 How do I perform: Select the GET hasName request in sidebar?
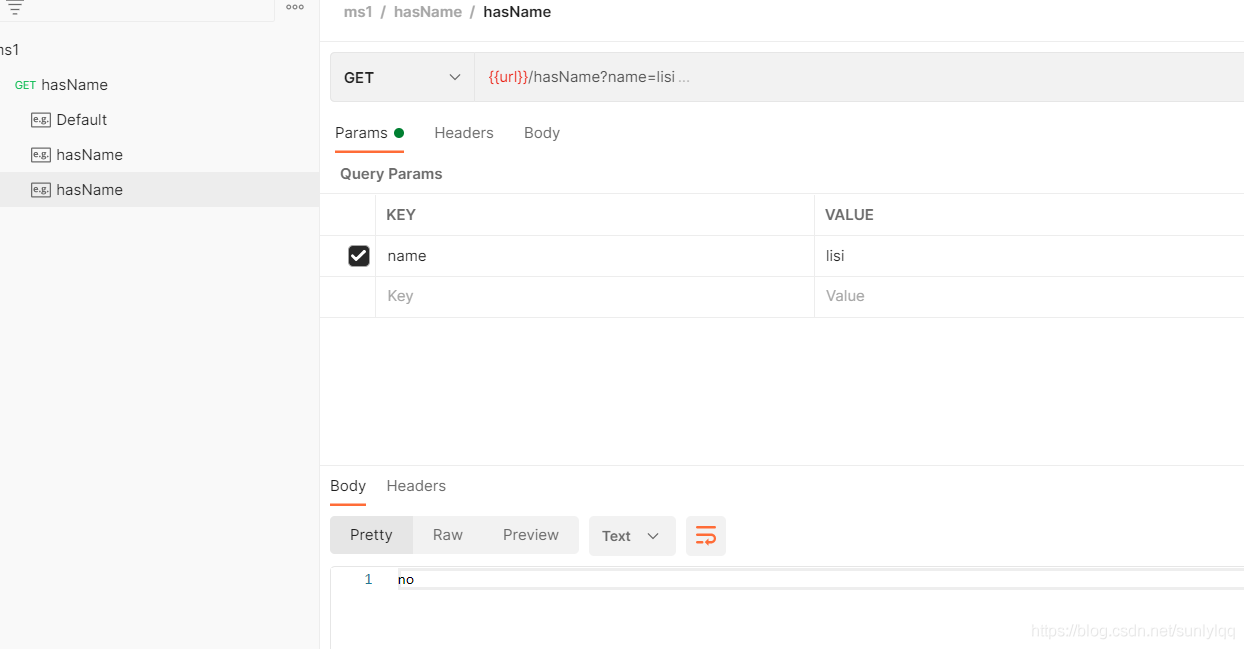[x=159, y=85]
